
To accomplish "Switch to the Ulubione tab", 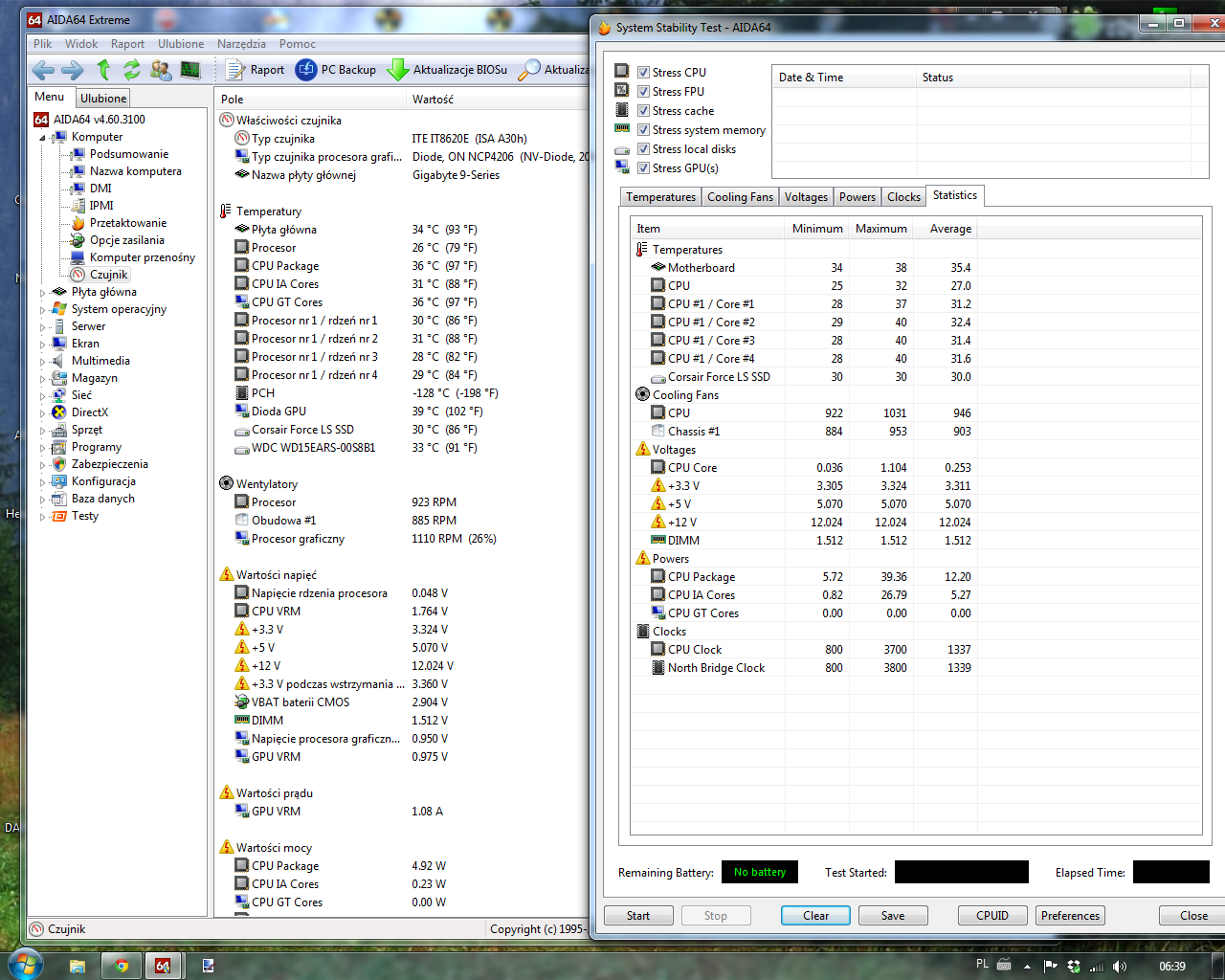I will pos(103,99).
